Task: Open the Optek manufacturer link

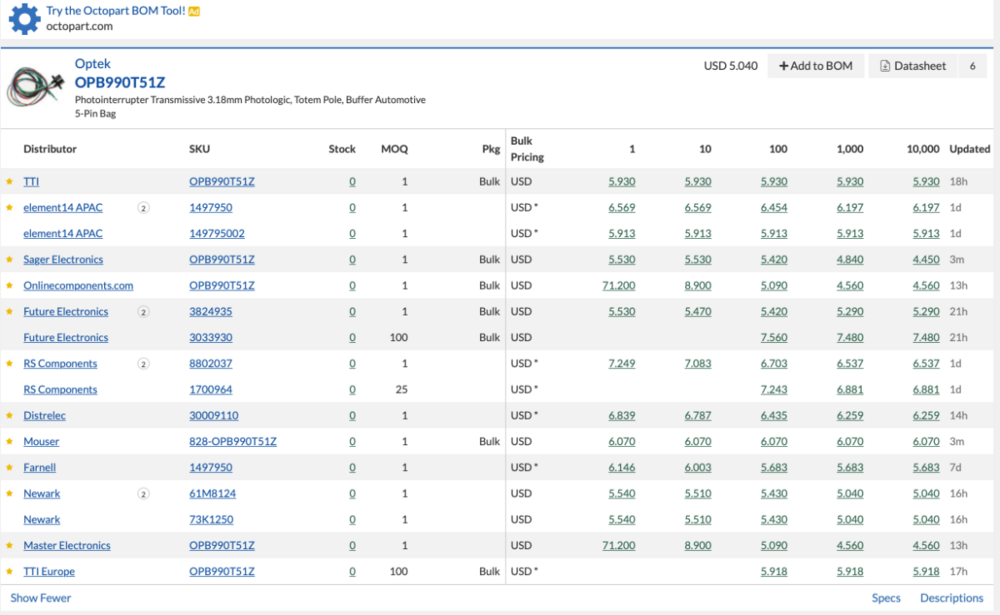Action: point(92,64)
